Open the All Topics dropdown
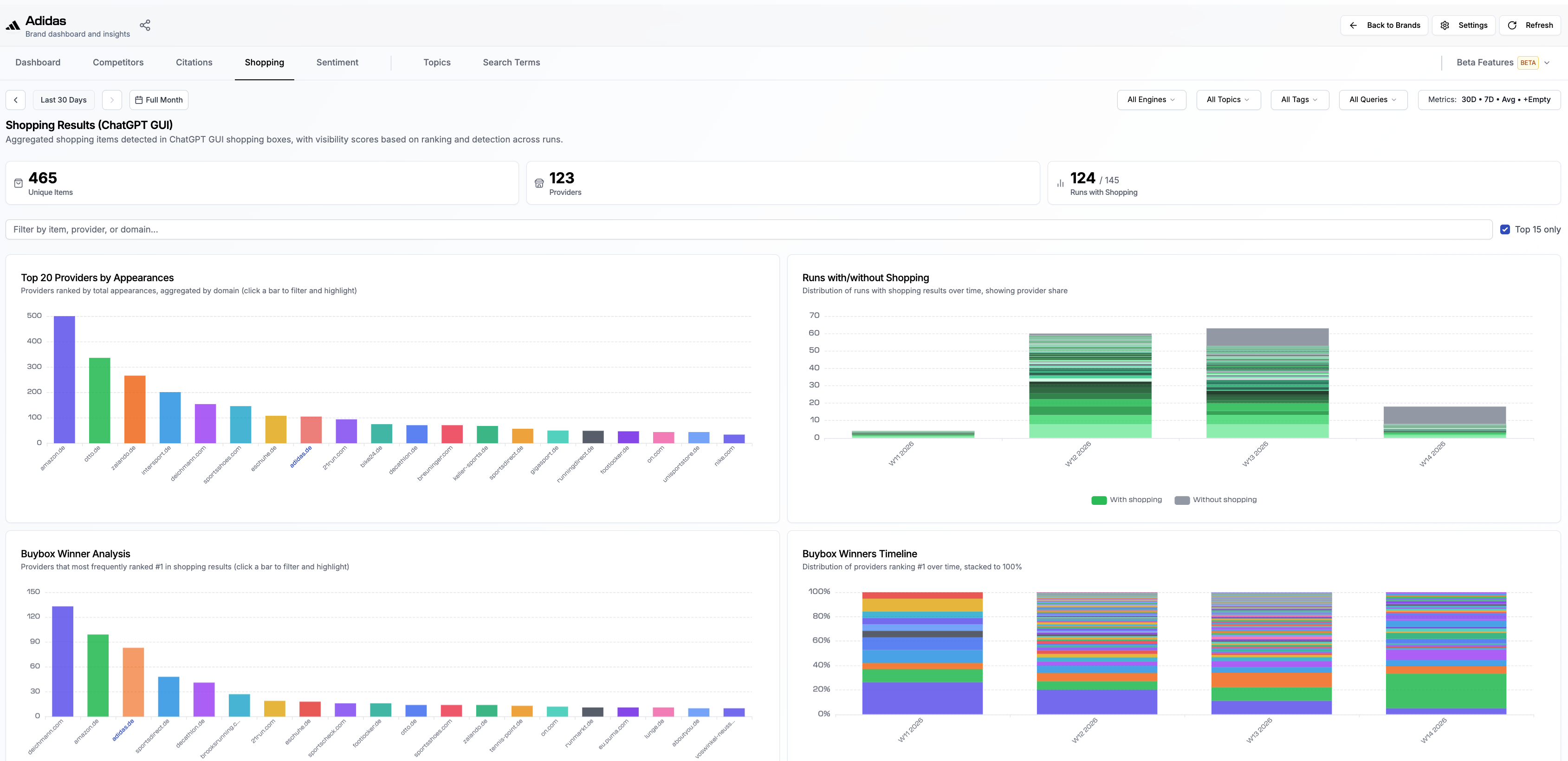1568x761 pixels. [x=1228, y=100]
